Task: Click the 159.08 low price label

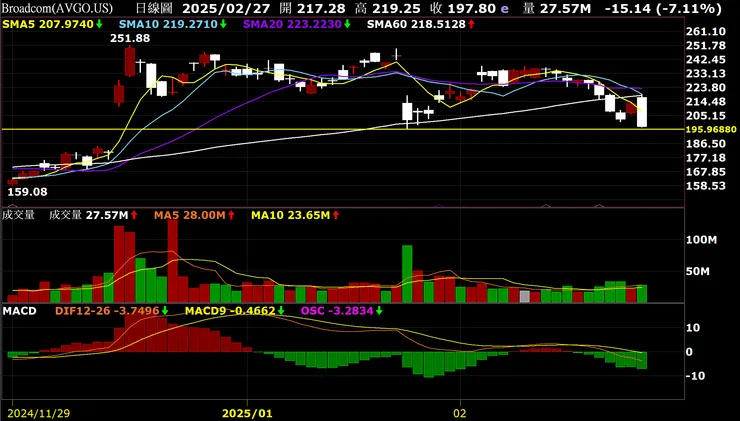Action: 27,192
